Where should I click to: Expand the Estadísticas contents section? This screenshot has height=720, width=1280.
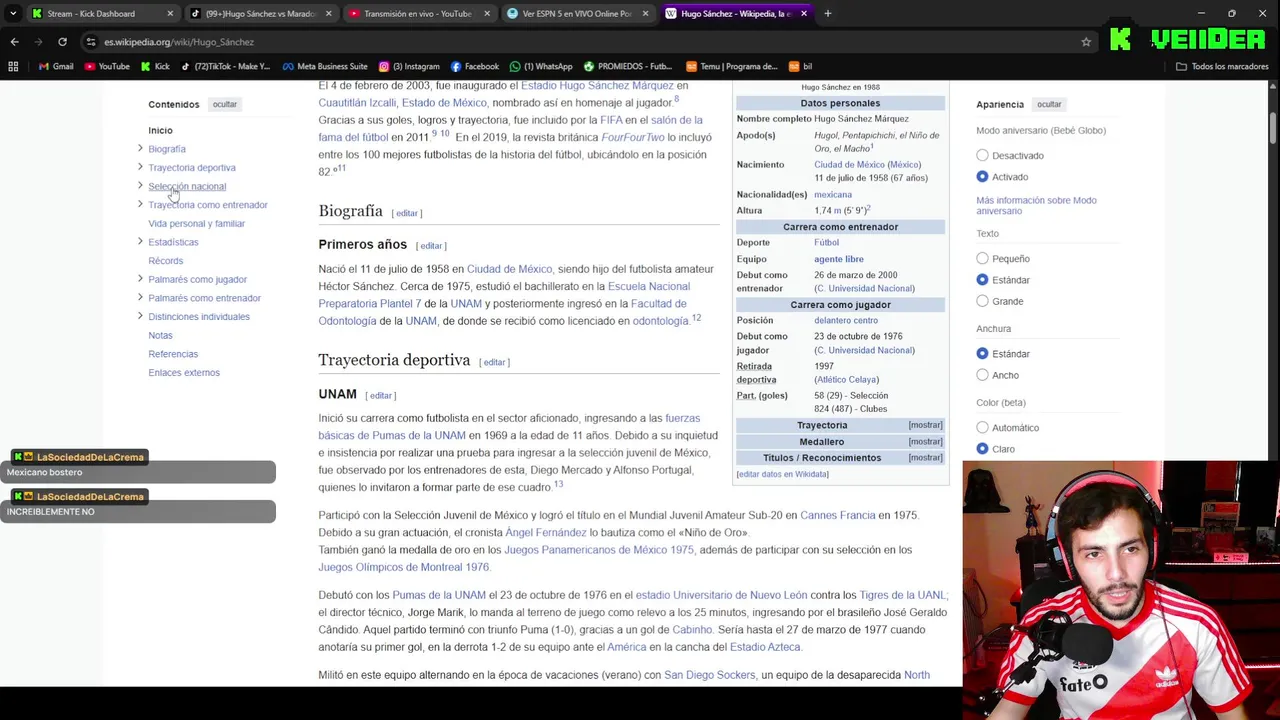pyautogui.click(x=140, y=242)
